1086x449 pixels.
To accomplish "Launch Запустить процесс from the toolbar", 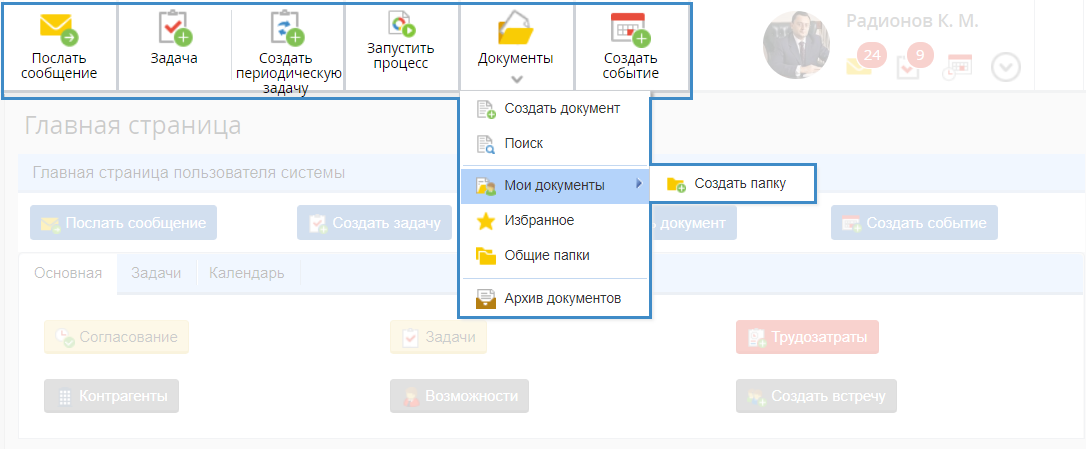I will tap(402, 24).
